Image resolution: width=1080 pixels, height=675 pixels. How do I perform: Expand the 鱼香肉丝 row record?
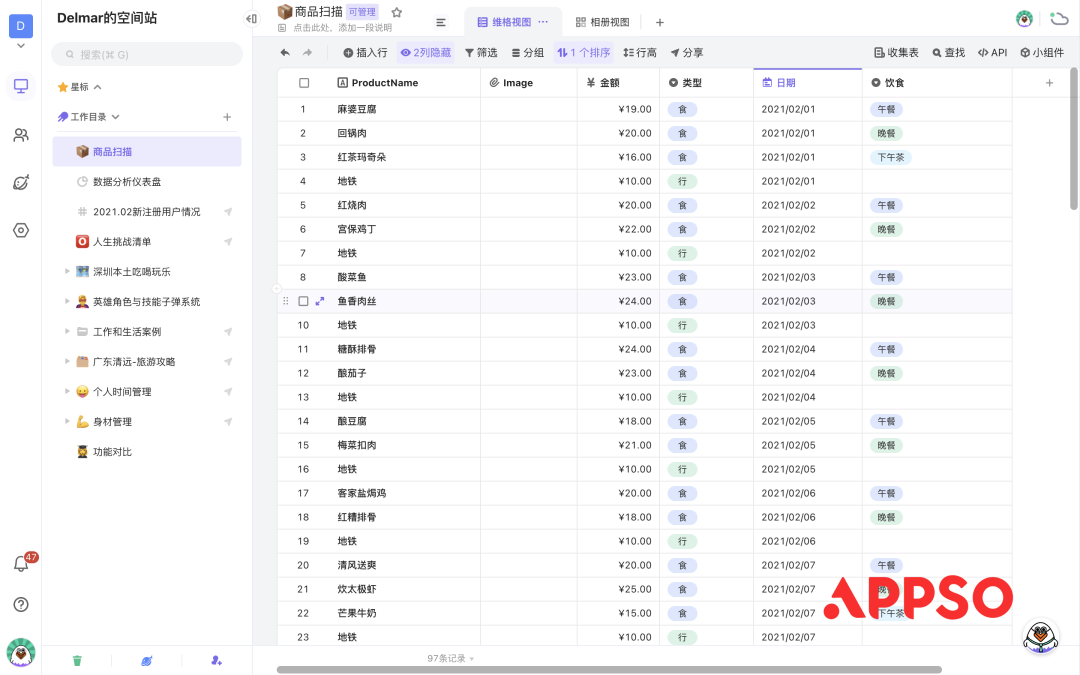[x=320, y=301]
